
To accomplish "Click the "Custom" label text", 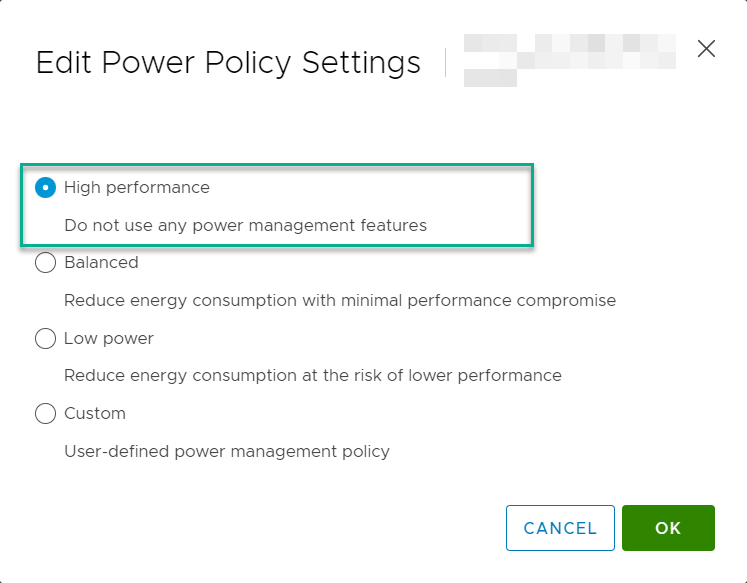I will pos(95,413).
